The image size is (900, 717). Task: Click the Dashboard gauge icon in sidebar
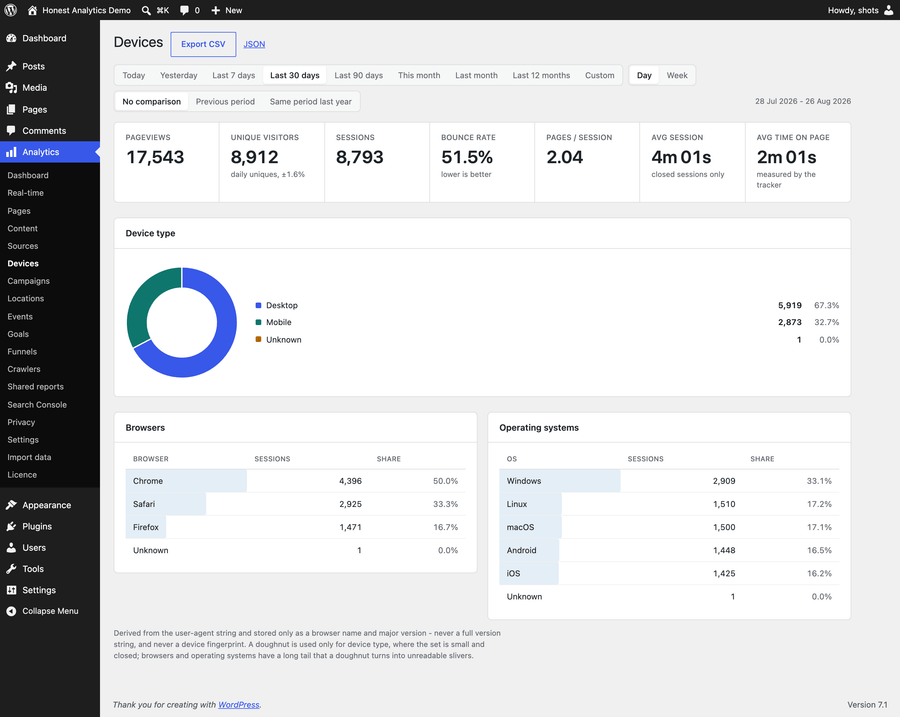pos(11,38)
